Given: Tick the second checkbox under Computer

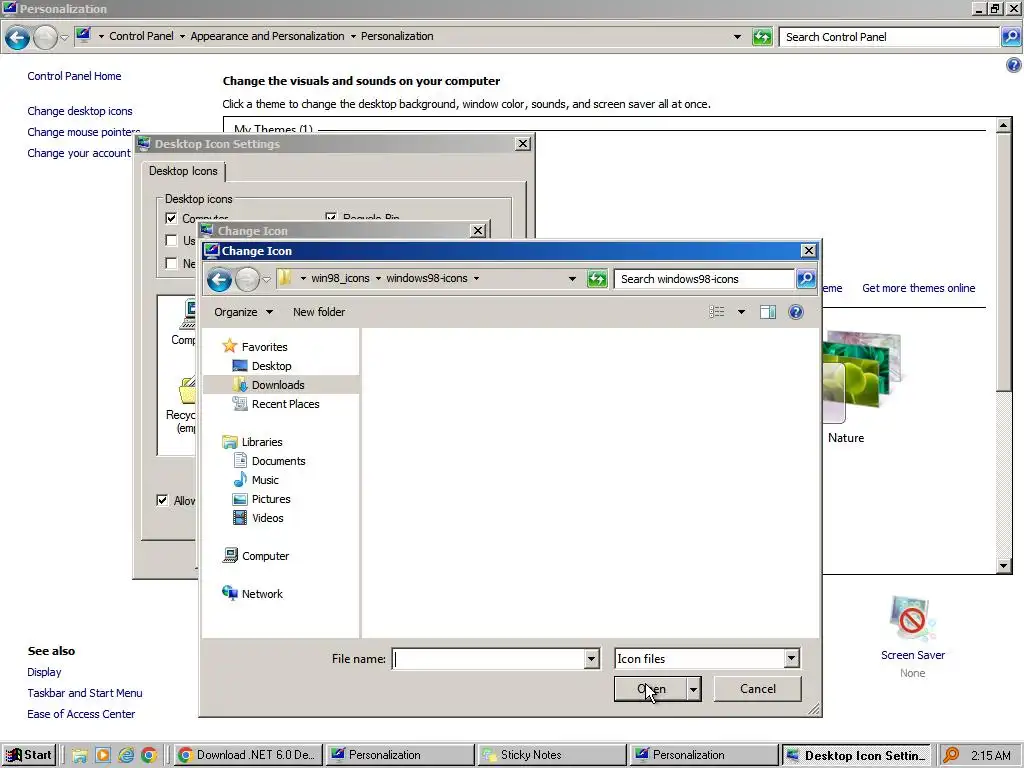Looking at the screenshot, I should (x=171, y=240).
